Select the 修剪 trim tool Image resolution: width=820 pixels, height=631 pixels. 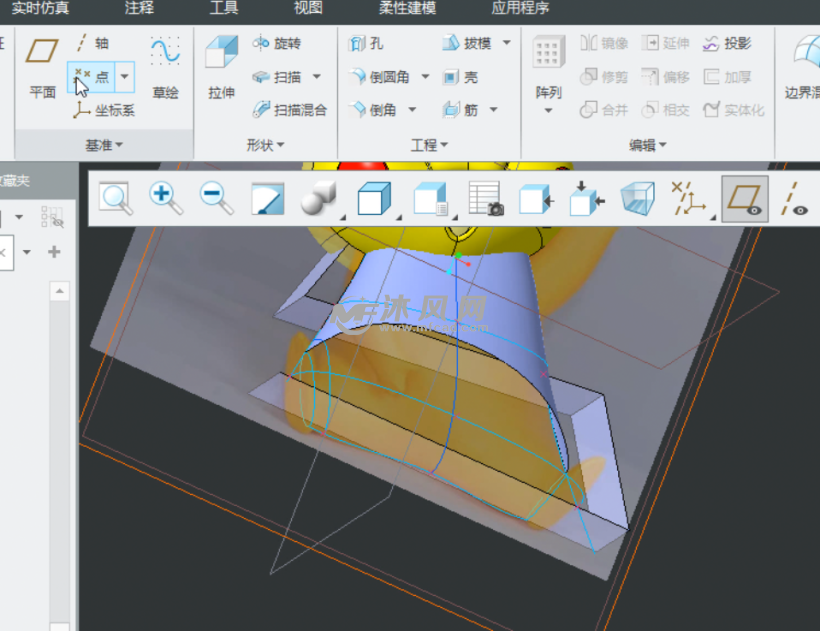coord(604,77)
